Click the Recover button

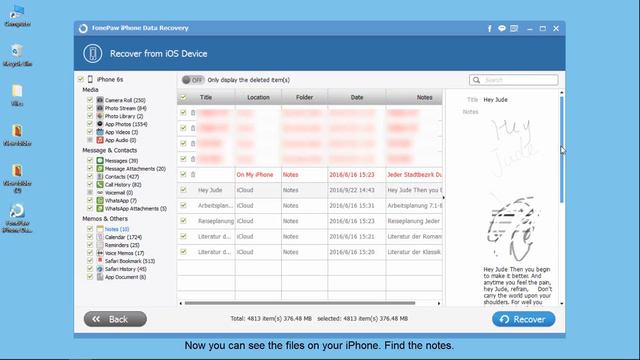pos(524,319)
